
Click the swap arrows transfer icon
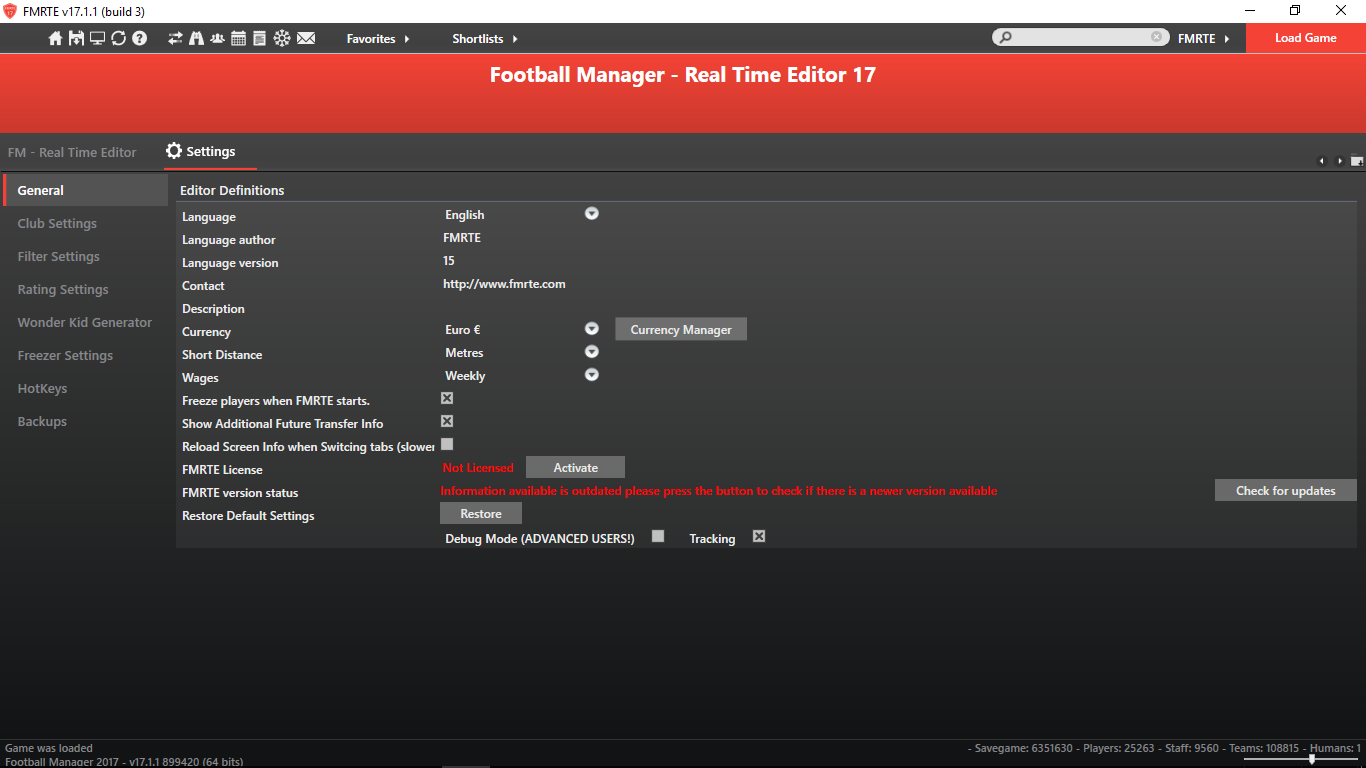pyautogui.click(x=176, y=38)
